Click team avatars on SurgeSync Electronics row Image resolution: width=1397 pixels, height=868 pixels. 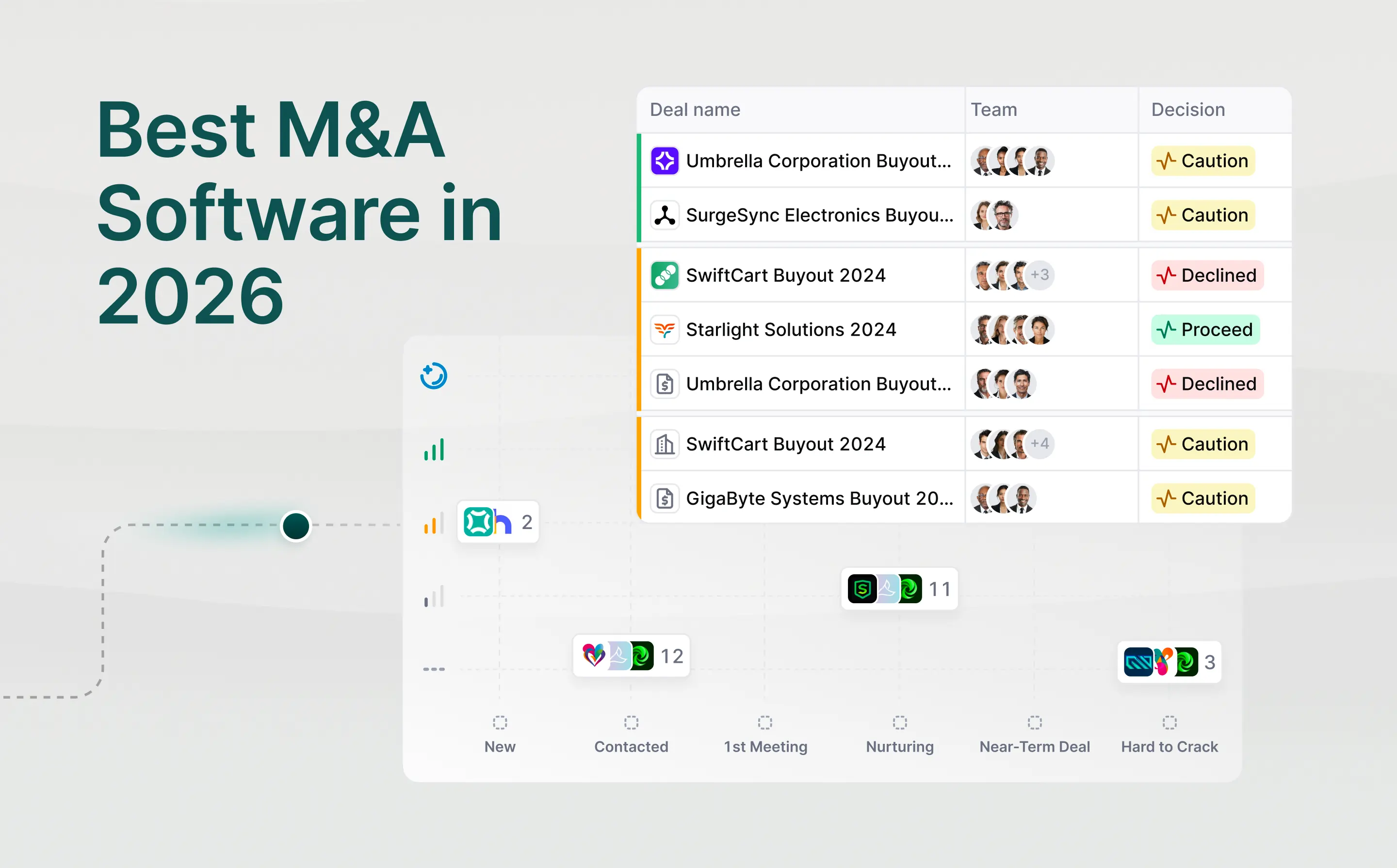click(994, 215)
